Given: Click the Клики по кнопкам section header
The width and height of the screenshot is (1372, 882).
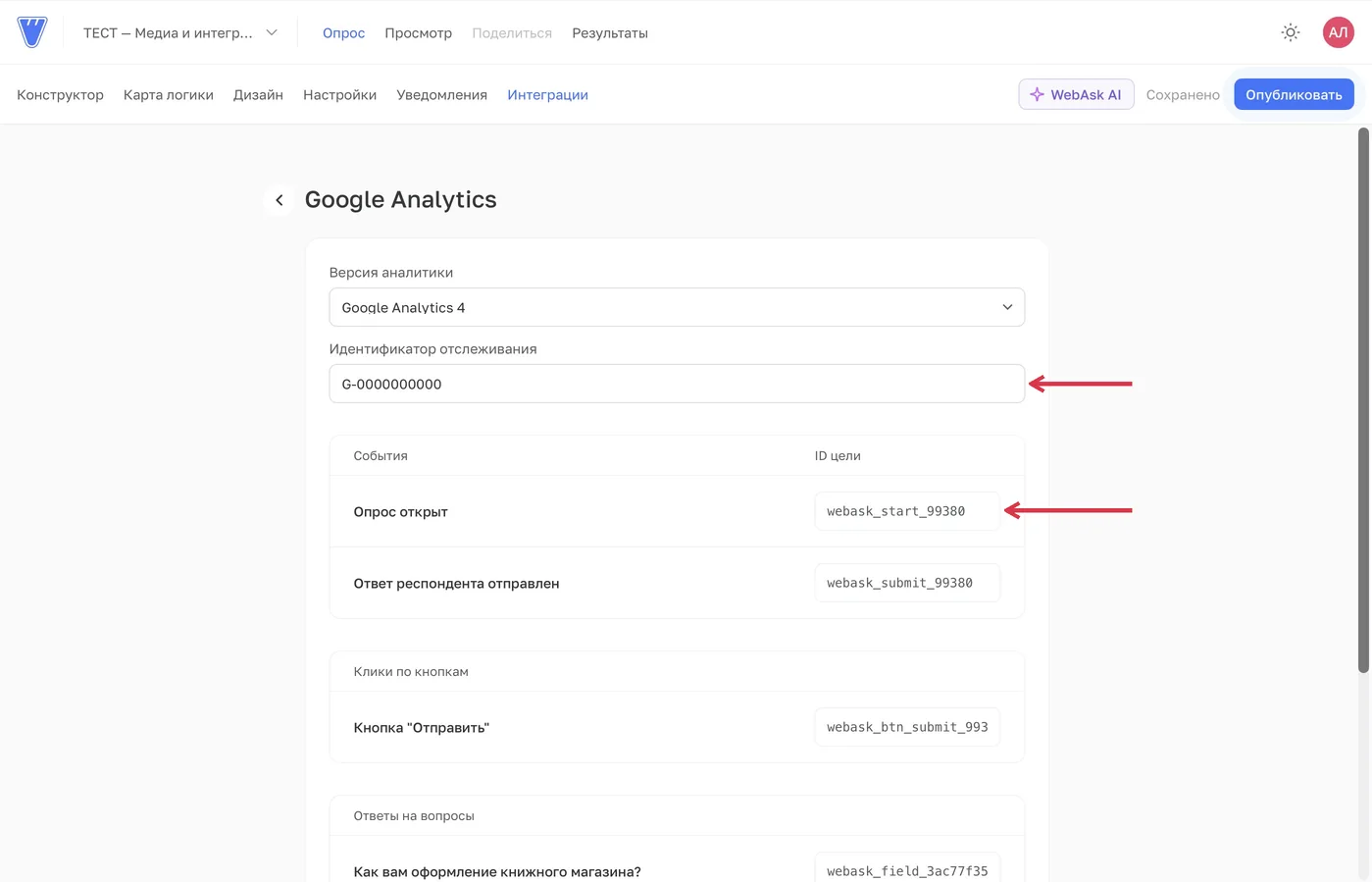Looking at the screenshot, I should (411, 672).
